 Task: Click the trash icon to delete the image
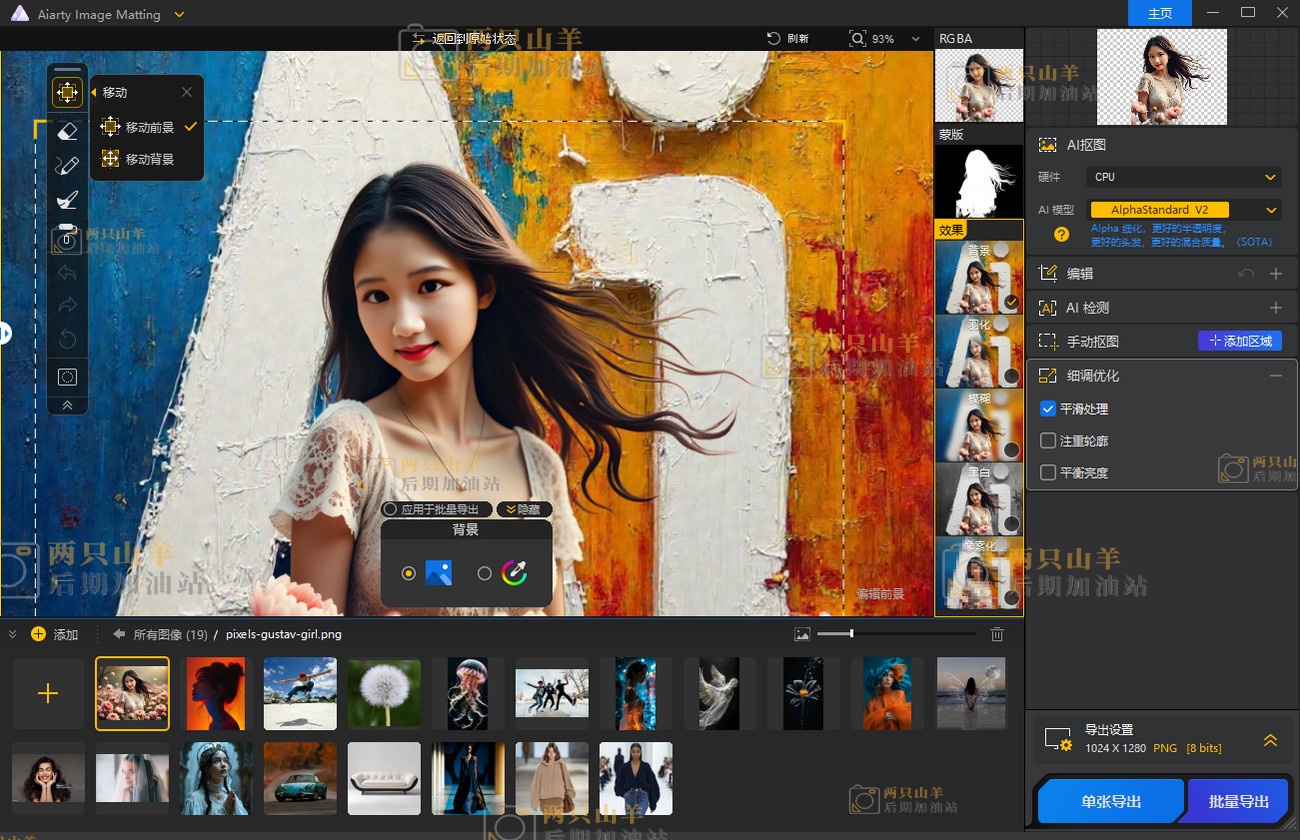996,634
